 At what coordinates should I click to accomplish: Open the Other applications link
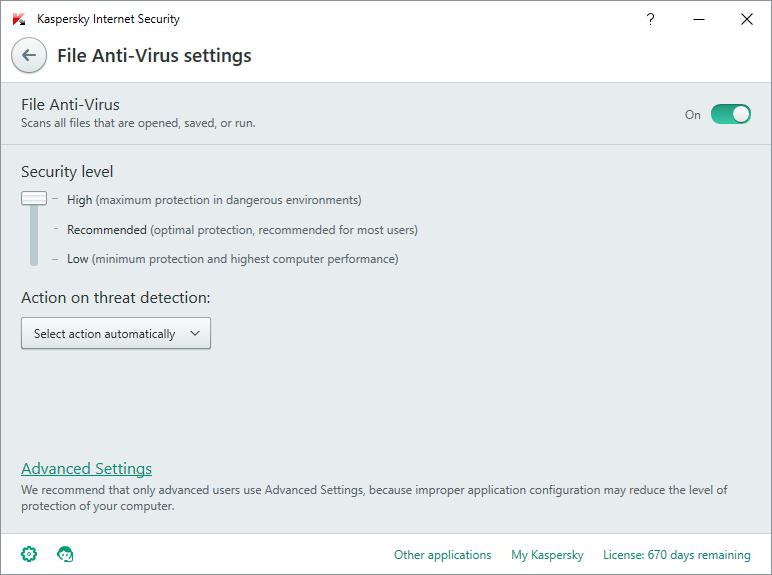click(x=442, y=555)
